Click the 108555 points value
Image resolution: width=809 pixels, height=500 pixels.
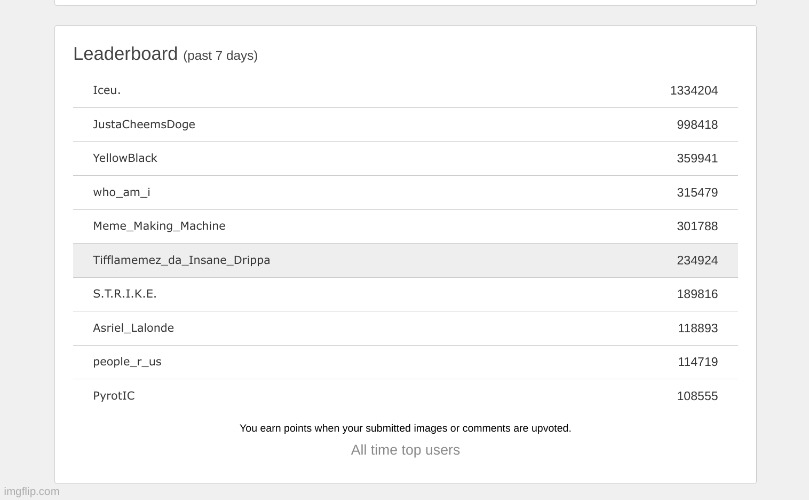tap(697, 397)
